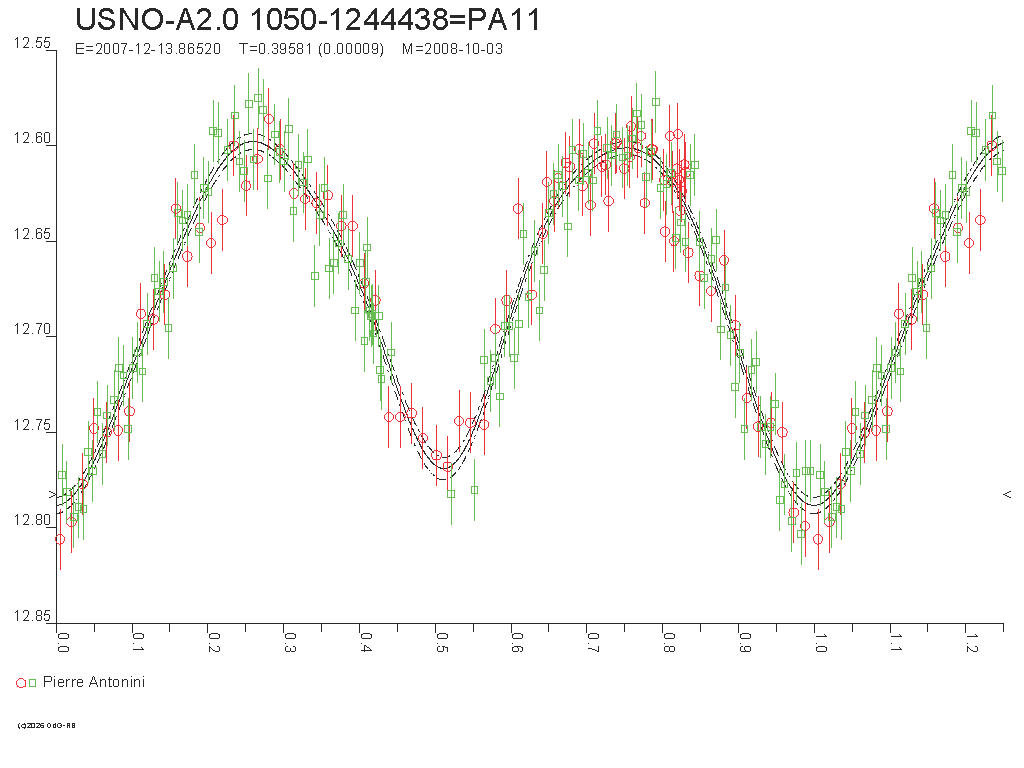1024x768 pixels.
Task: Click the x-axis phase label 0.0
Action: pyautogui.click(x=63, y=643)
